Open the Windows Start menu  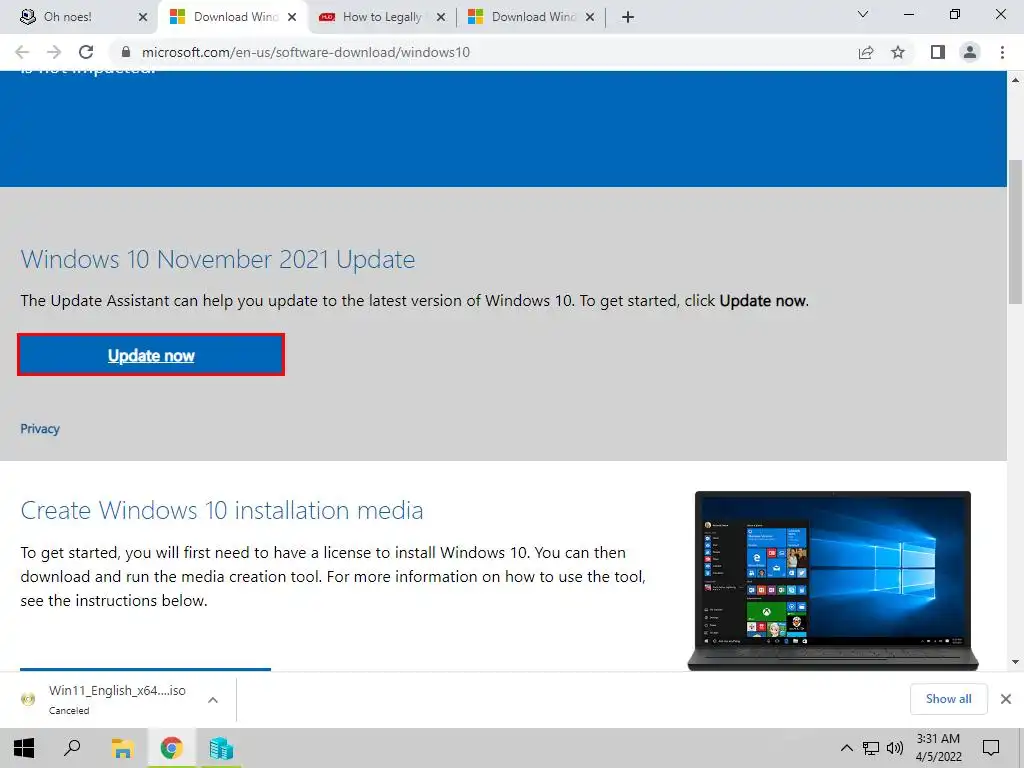24,748
